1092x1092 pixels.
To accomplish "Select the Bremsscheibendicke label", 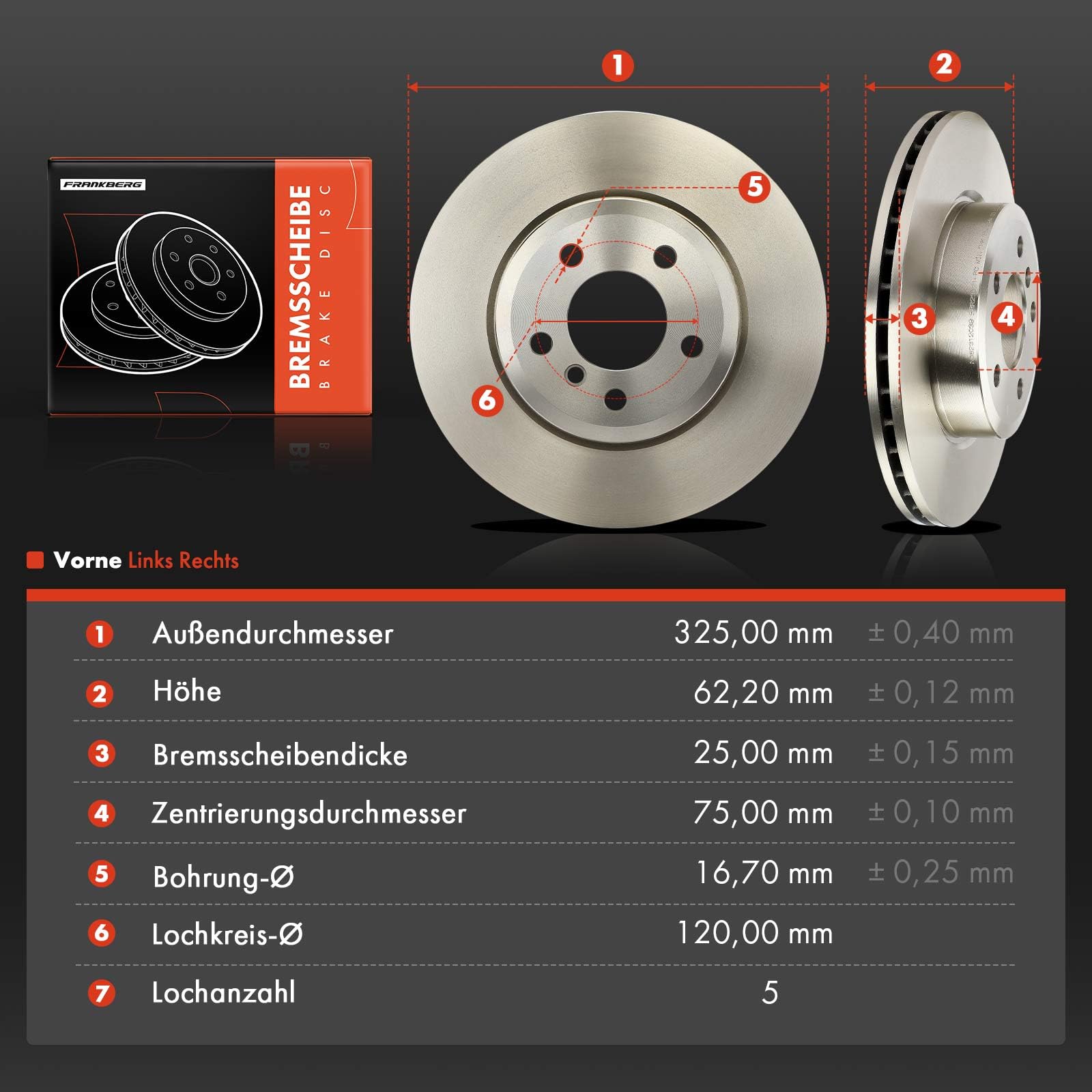I will click(x=280, y=755).
